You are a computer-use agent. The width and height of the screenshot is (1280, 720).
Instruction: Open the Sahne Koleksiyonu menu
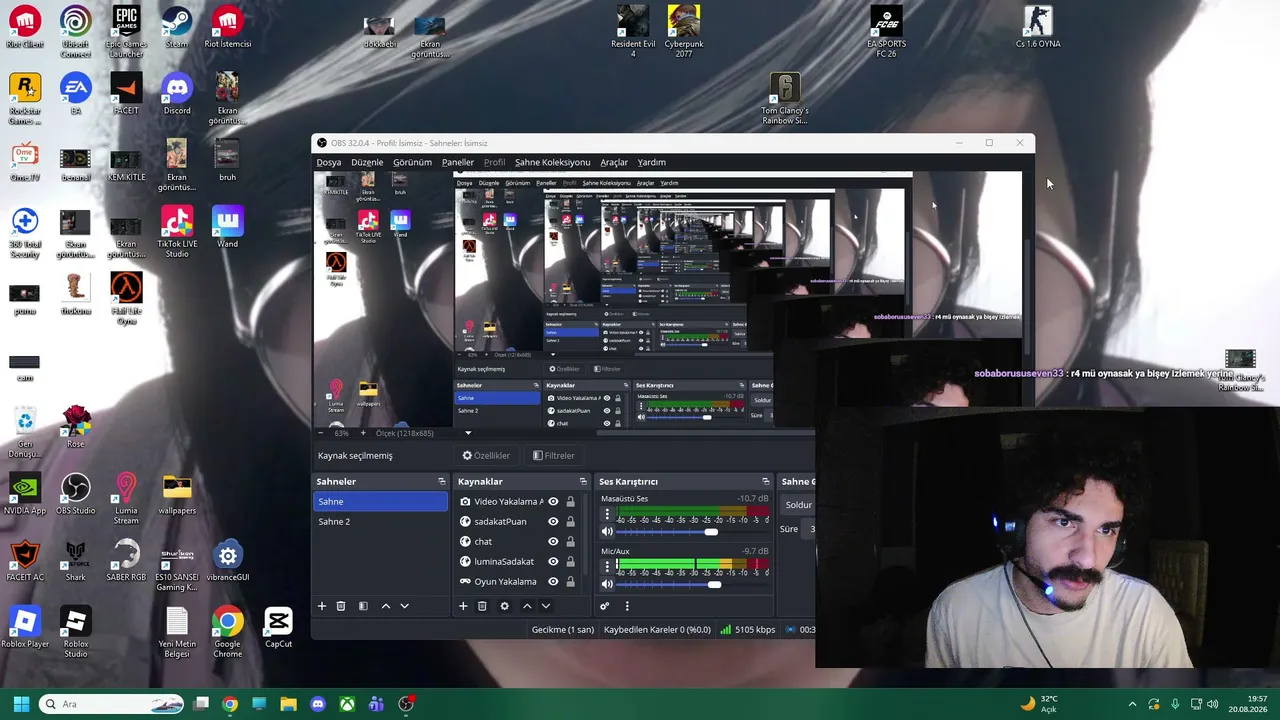tap(553, 162)
